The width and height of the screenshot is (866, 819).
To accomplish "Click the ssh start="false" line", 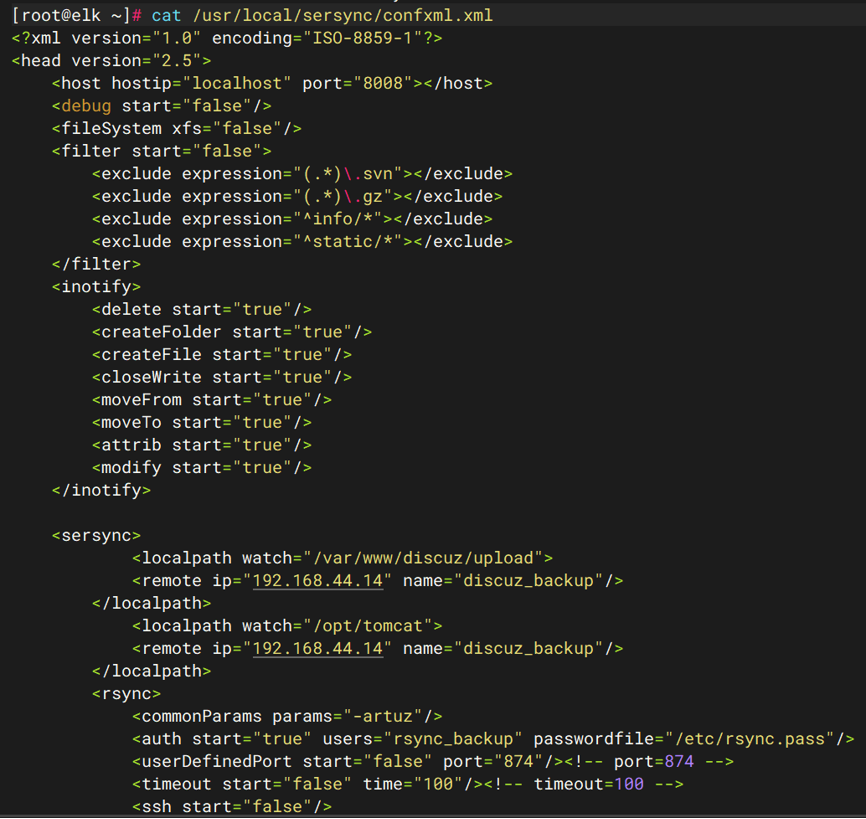I will 232,807.
